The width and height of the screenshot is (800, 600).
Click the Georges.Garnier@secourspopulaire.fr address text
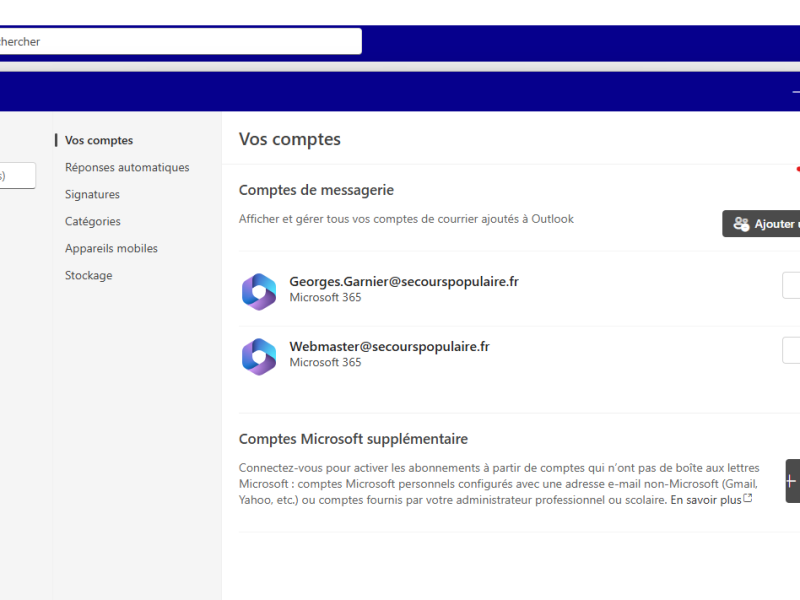click(x=404, y=282)
